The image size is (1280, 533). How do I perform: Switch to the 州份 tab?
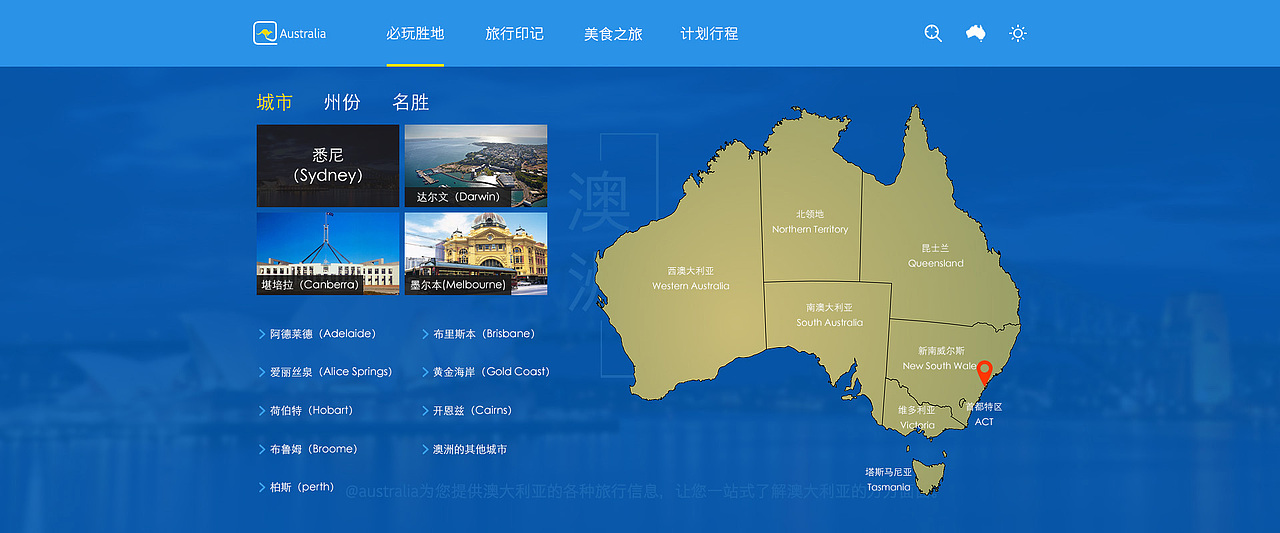point(342,102)
